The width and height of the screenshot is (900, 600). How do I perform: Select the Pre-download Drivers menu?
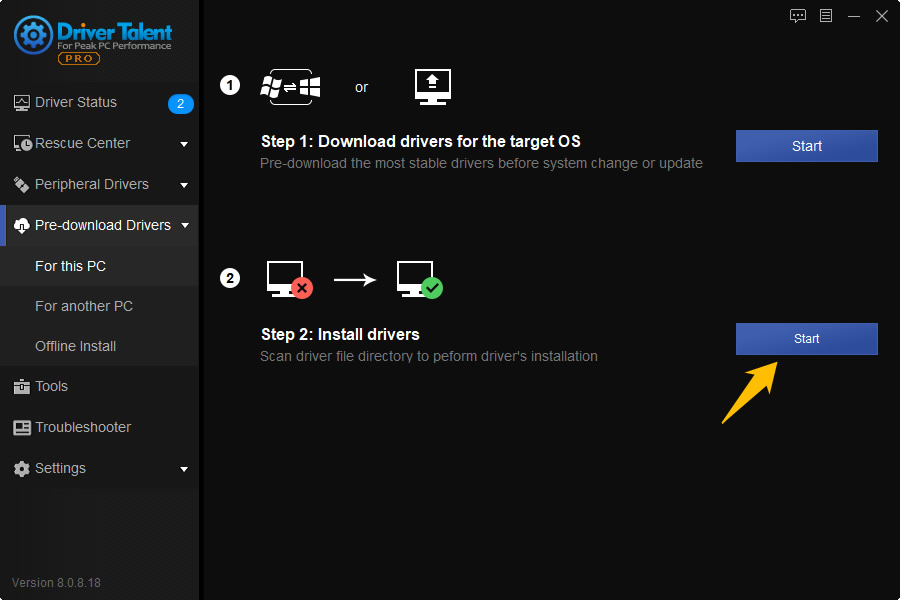pyautogui.click(x=99, y=225)
